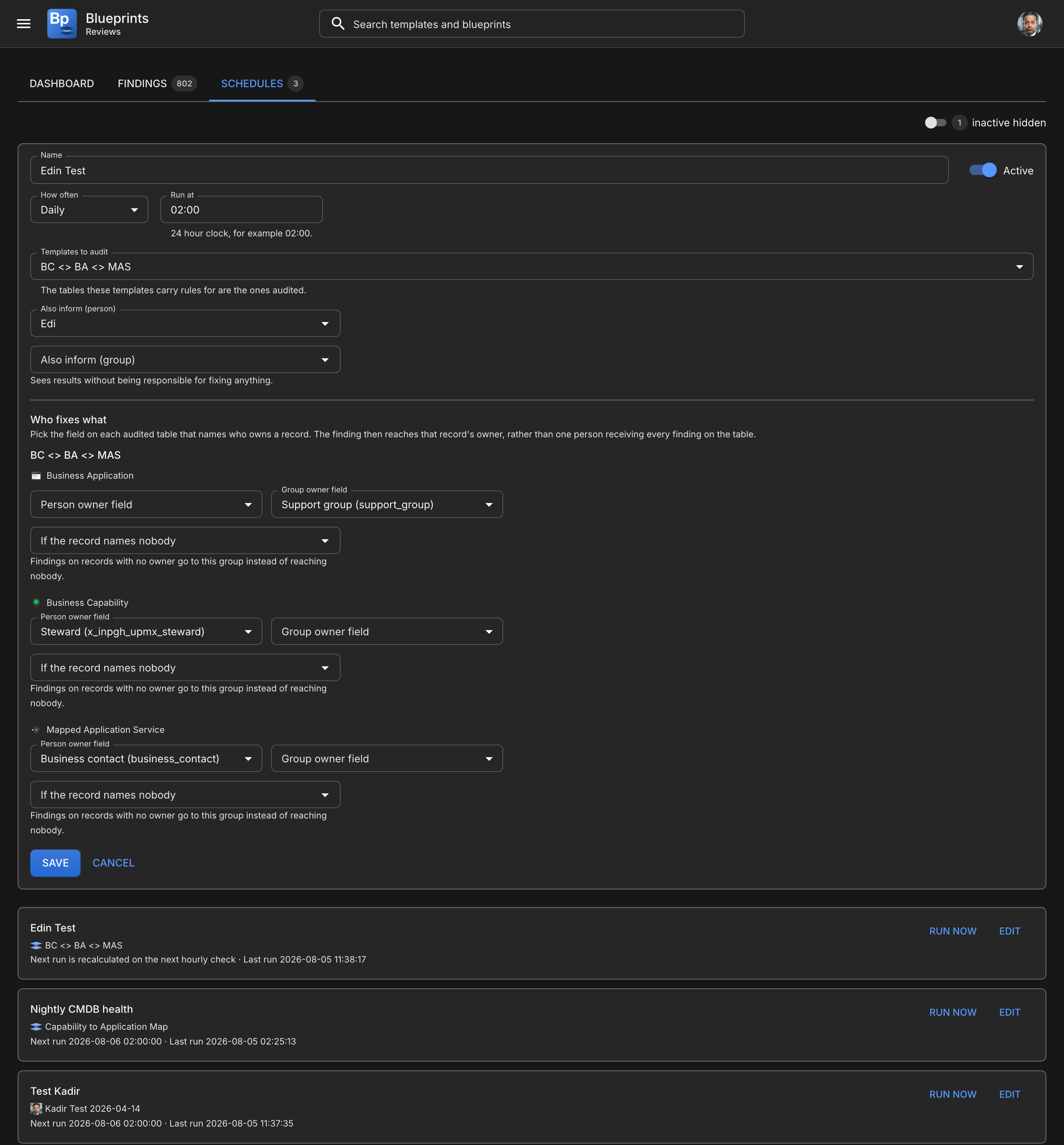Open the How often Daily dropdown
The height and width of the screenshot is (1145, 1064).
tap(89, 209)
